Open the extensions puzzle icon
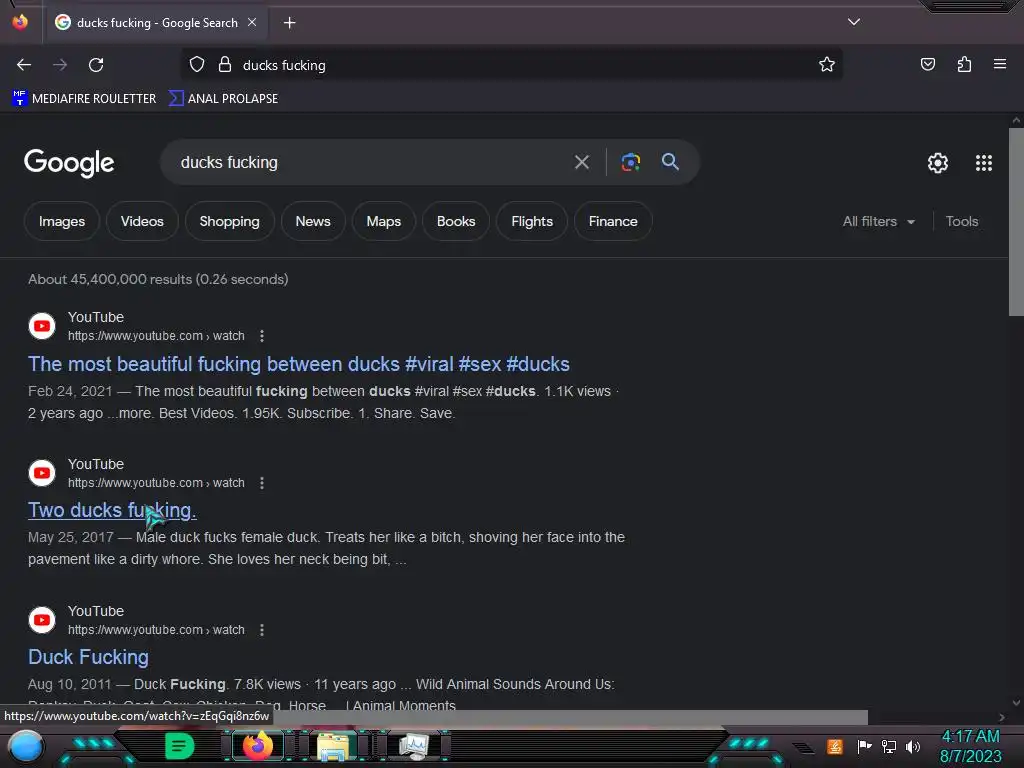The width and height of the screenshot is (1024, 768). click(964, 64)
